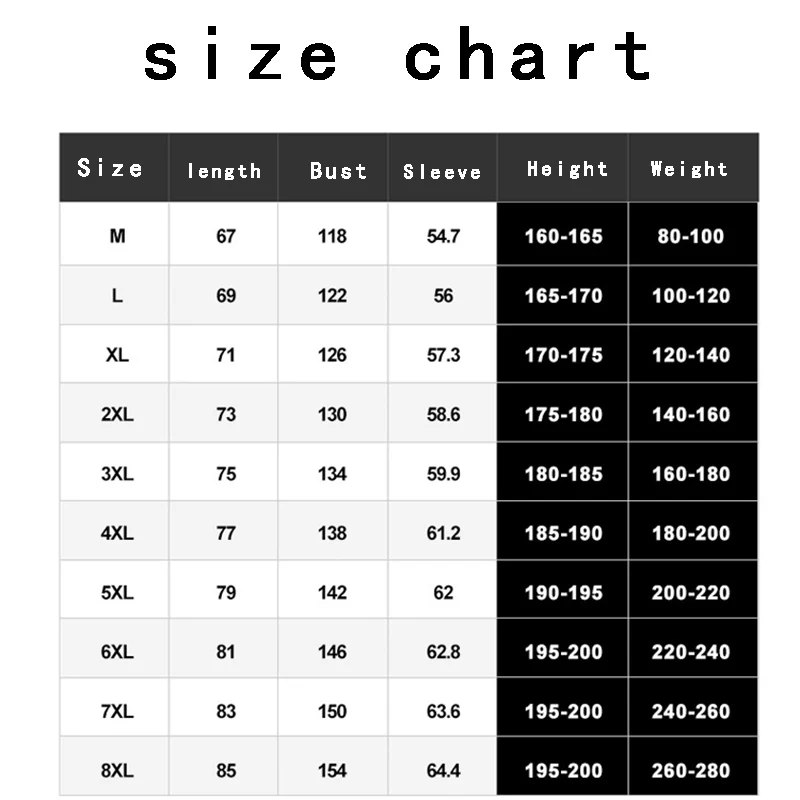
Task: Select the Height column header
Action: (567, 169)
